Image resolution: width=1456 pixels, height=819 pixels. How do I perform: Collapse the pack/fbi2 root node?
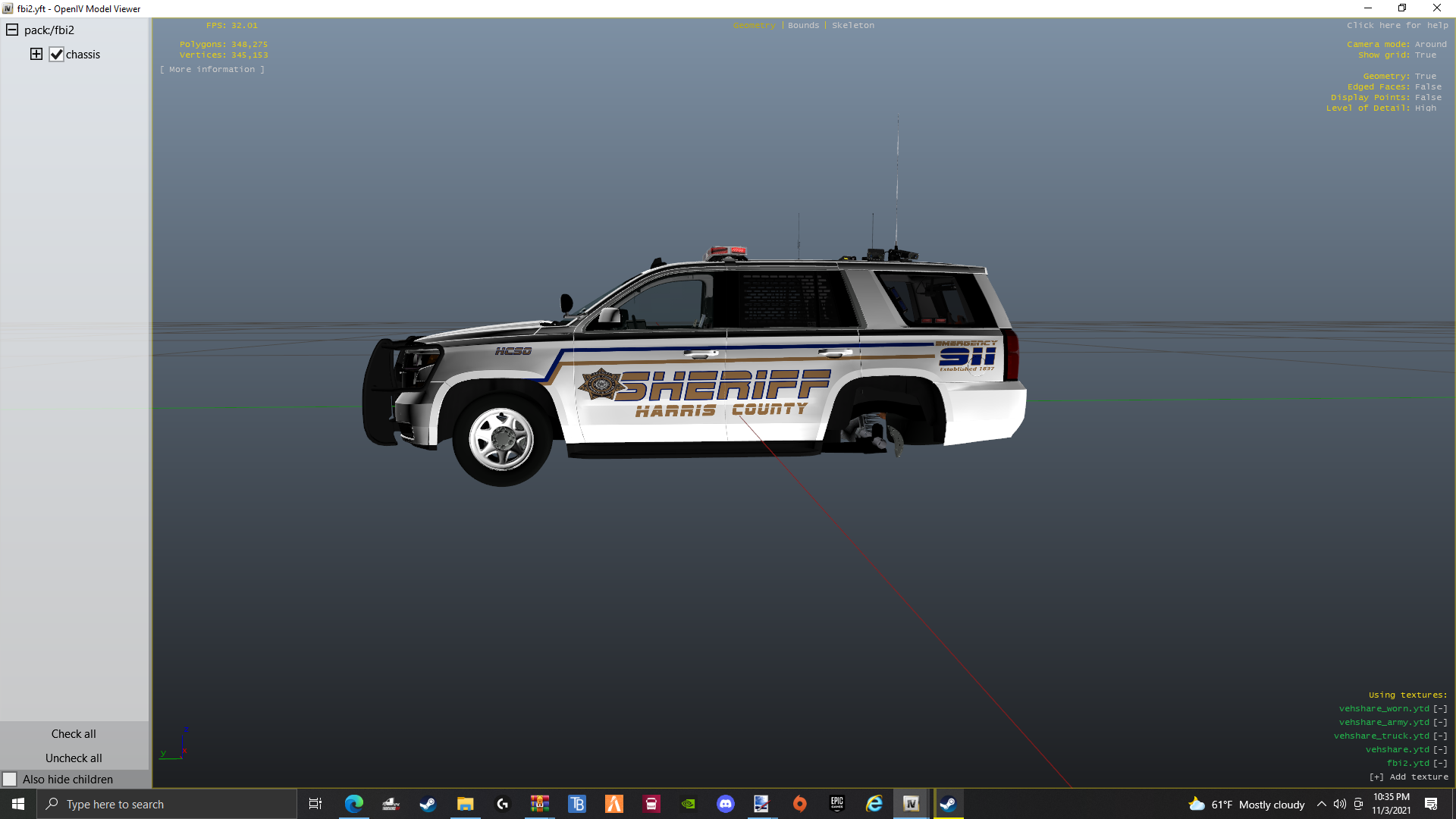click(12, 30)
